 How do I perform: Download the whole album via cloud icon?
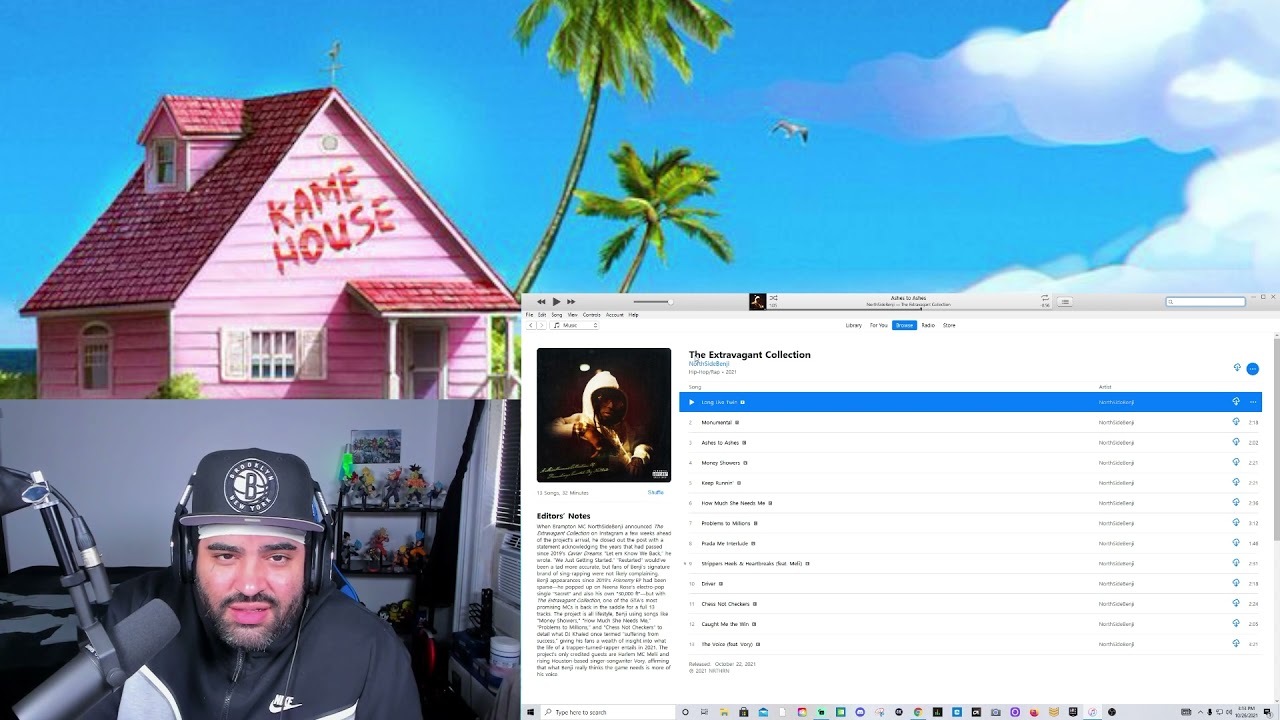coord(1237,368)
